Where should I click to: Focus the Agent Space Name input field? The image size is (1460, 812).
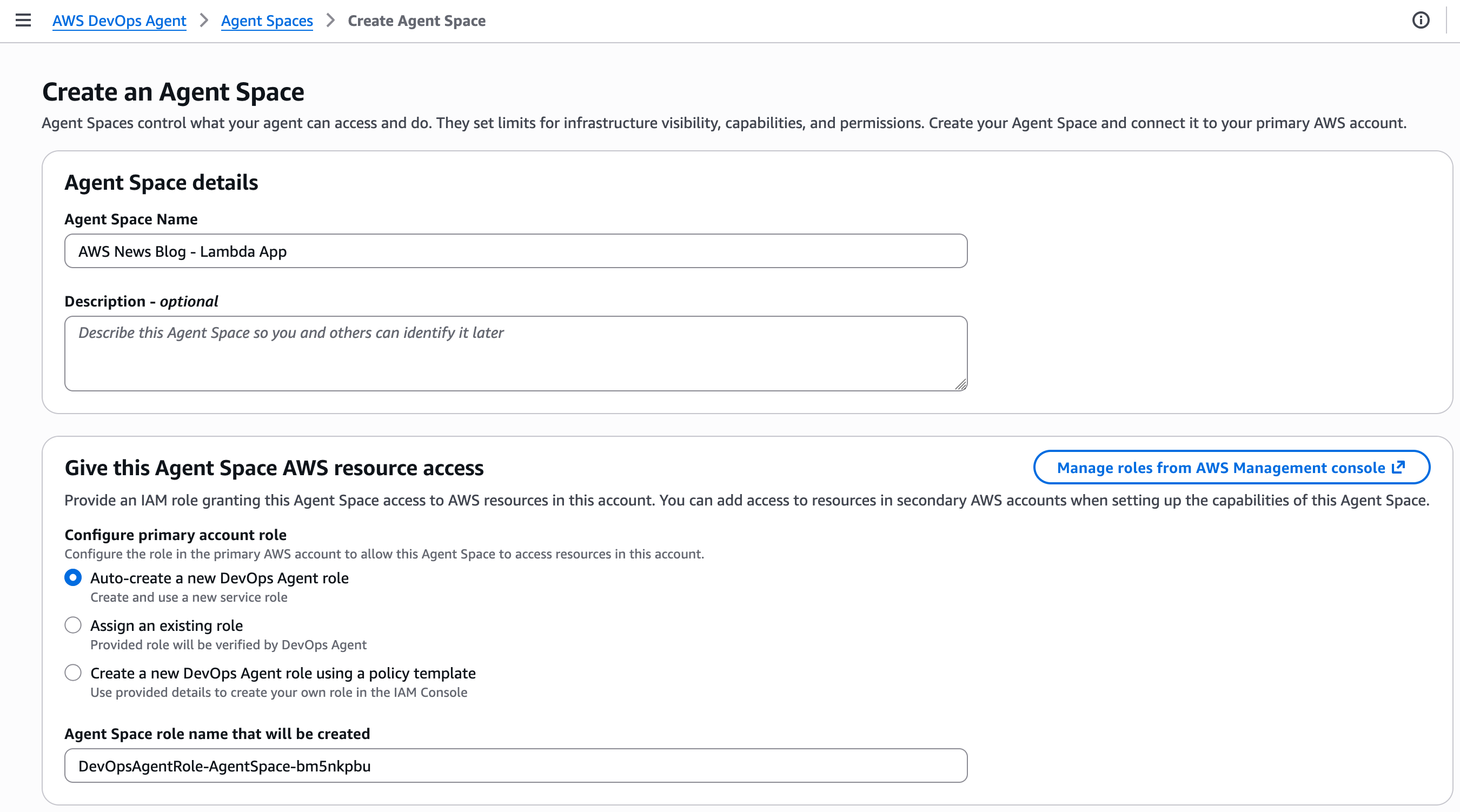(515, 251)
